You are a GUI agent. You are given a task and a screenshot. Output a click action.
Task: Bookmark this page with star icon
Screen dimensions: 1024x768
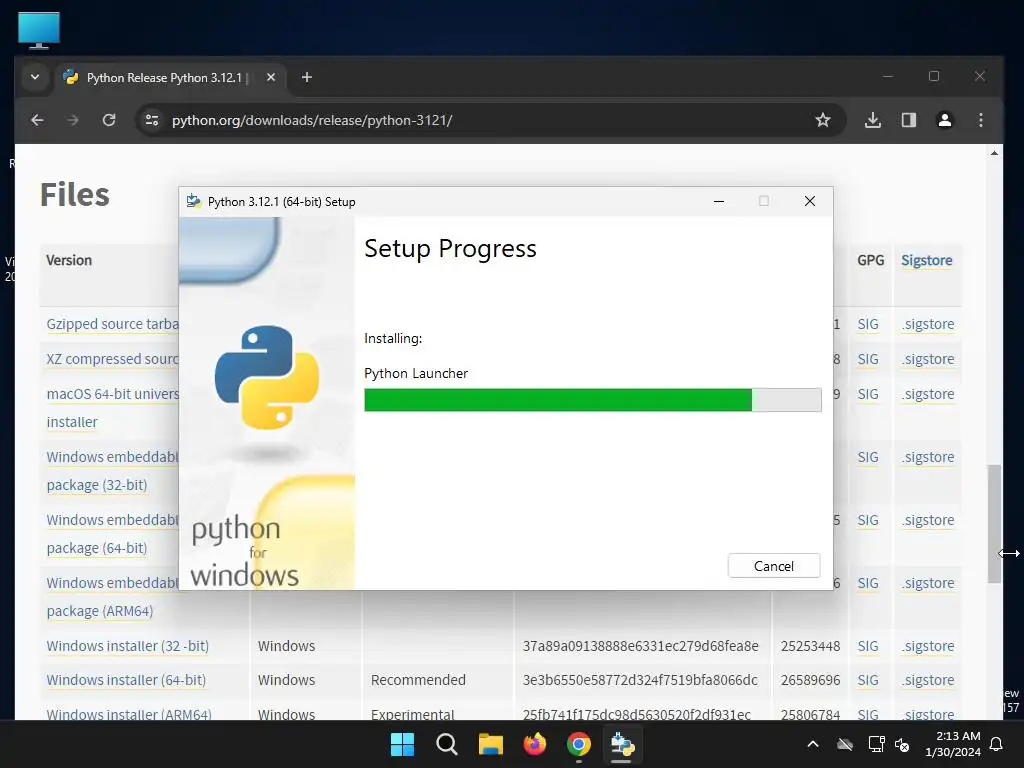point(823,120)
